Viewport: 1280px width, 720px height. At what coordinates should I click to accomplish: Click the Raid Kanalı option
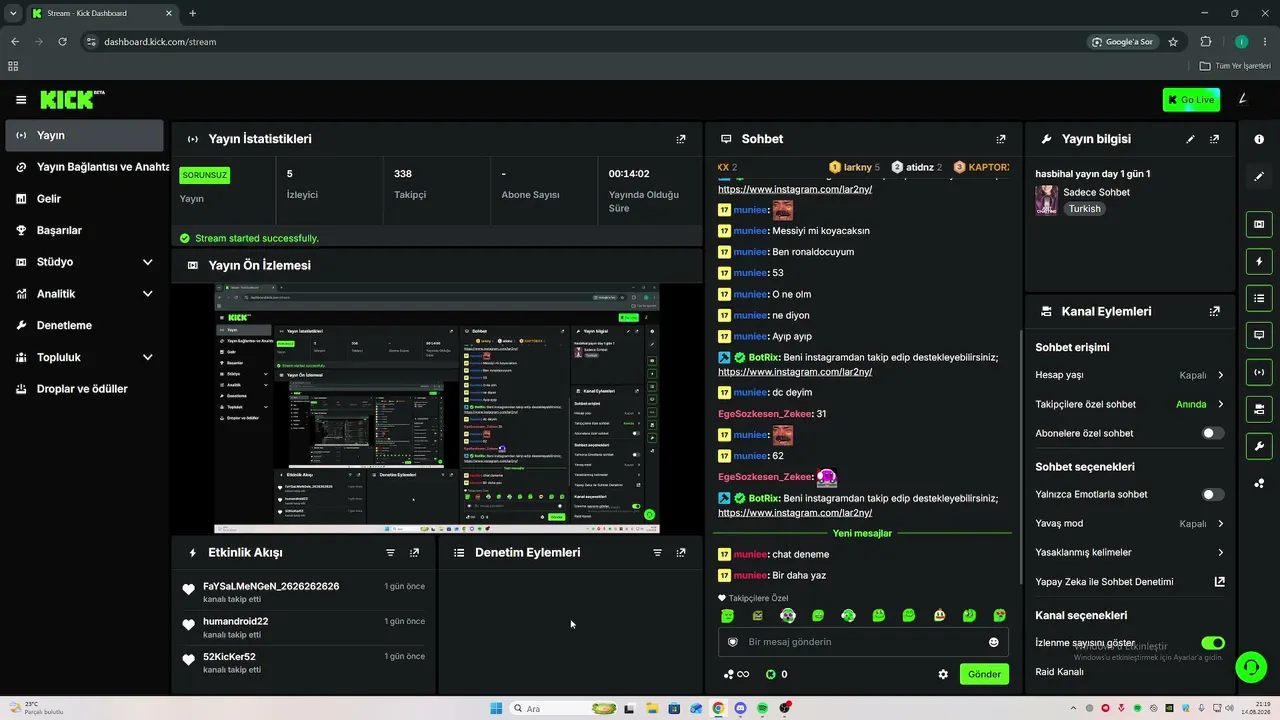1060,671
